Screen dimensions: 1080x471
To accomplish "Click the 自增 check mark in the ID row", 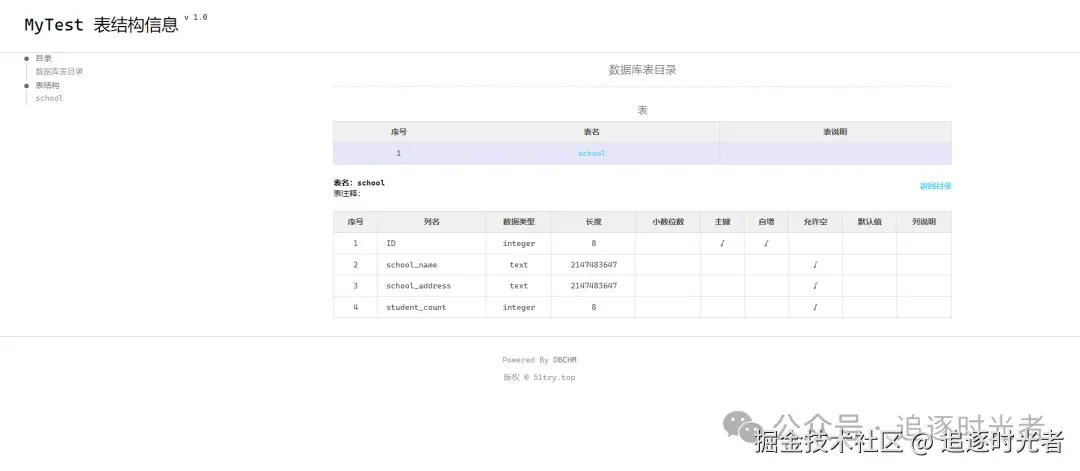I will coord(766,244).
